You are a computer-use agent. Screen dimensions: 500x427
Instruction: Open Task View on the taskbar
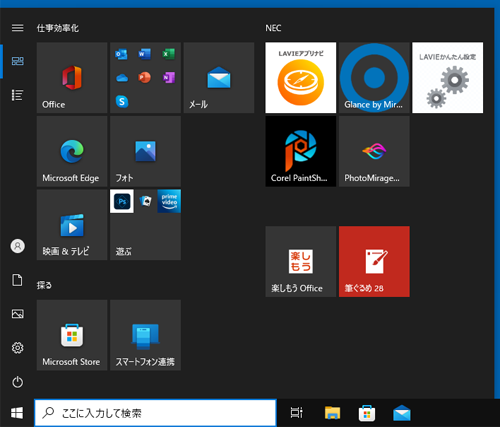[297, 413]
